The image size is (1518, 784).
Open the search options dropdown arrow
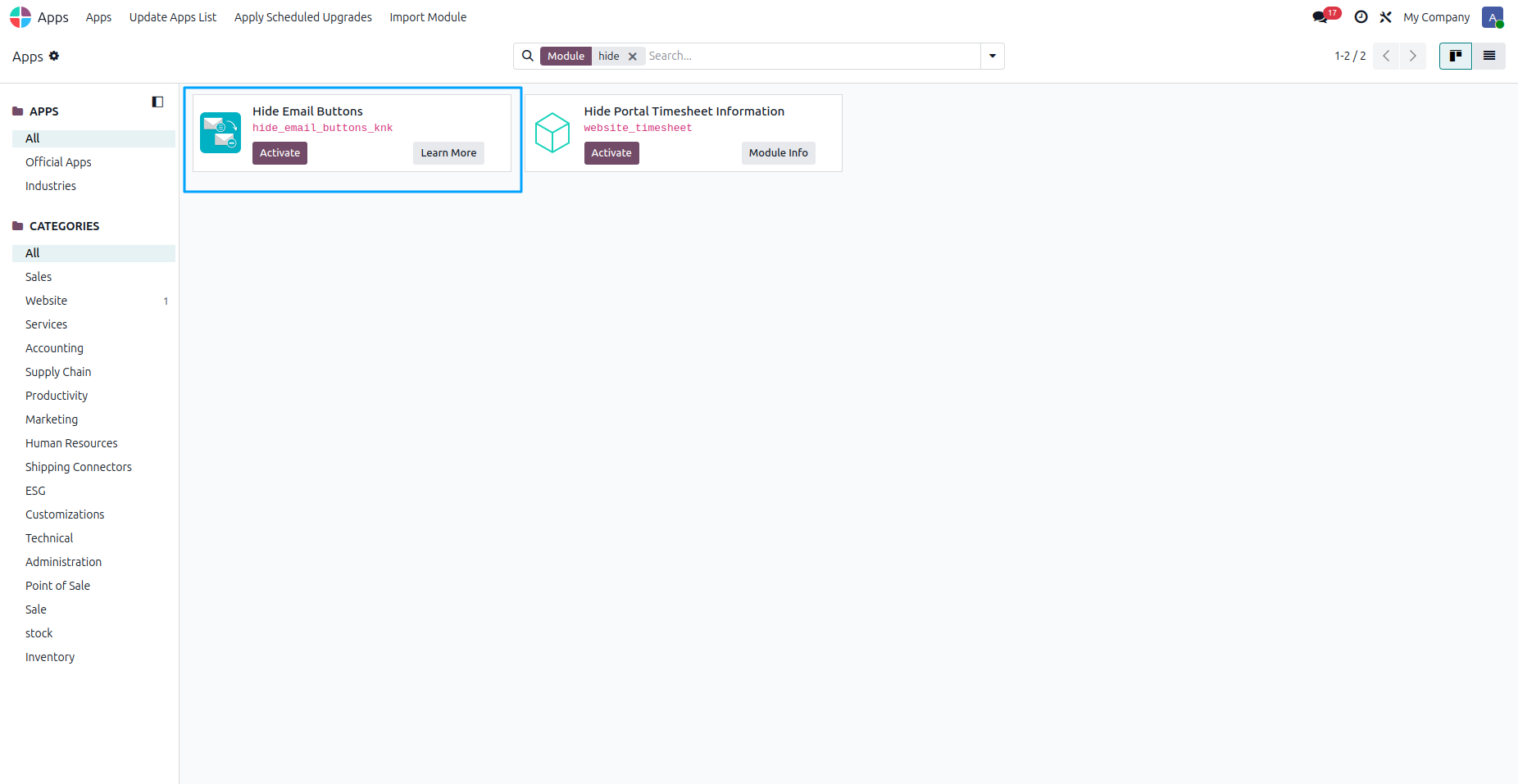click(993, 56)
